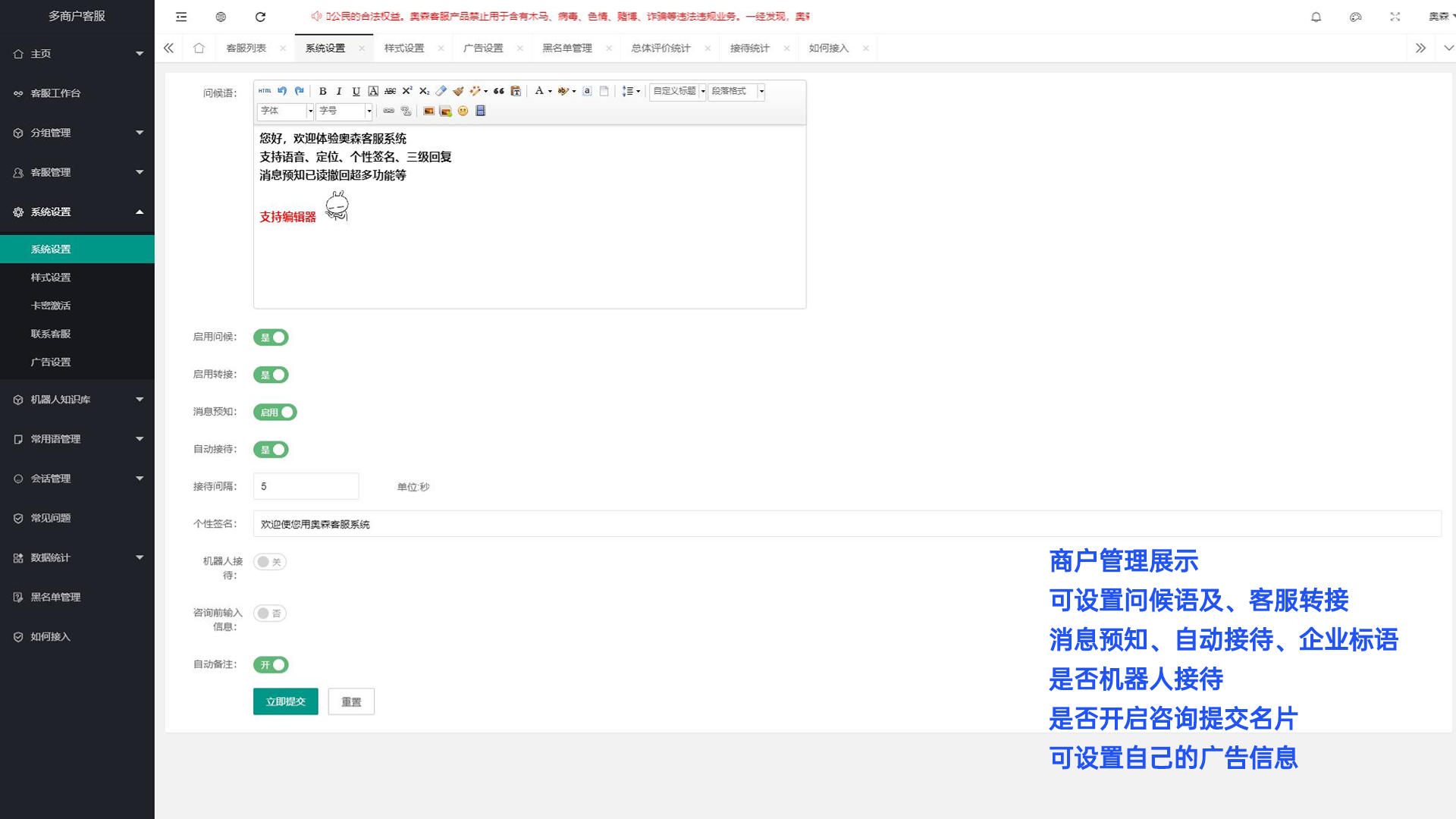Turn on the 机器人接待 switch
The width and height of the screenshot is (1456, 819).
[270, 562]
